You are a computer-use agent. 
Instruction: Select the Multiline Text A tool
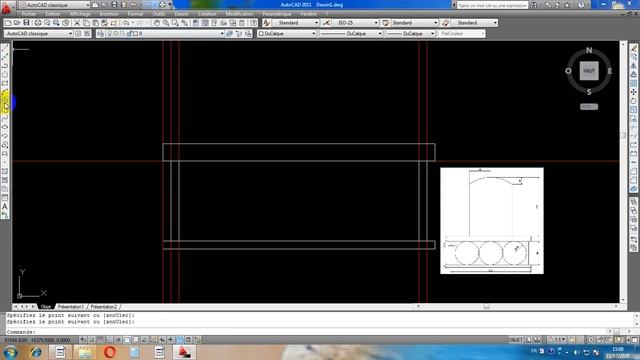click(5, 207)
